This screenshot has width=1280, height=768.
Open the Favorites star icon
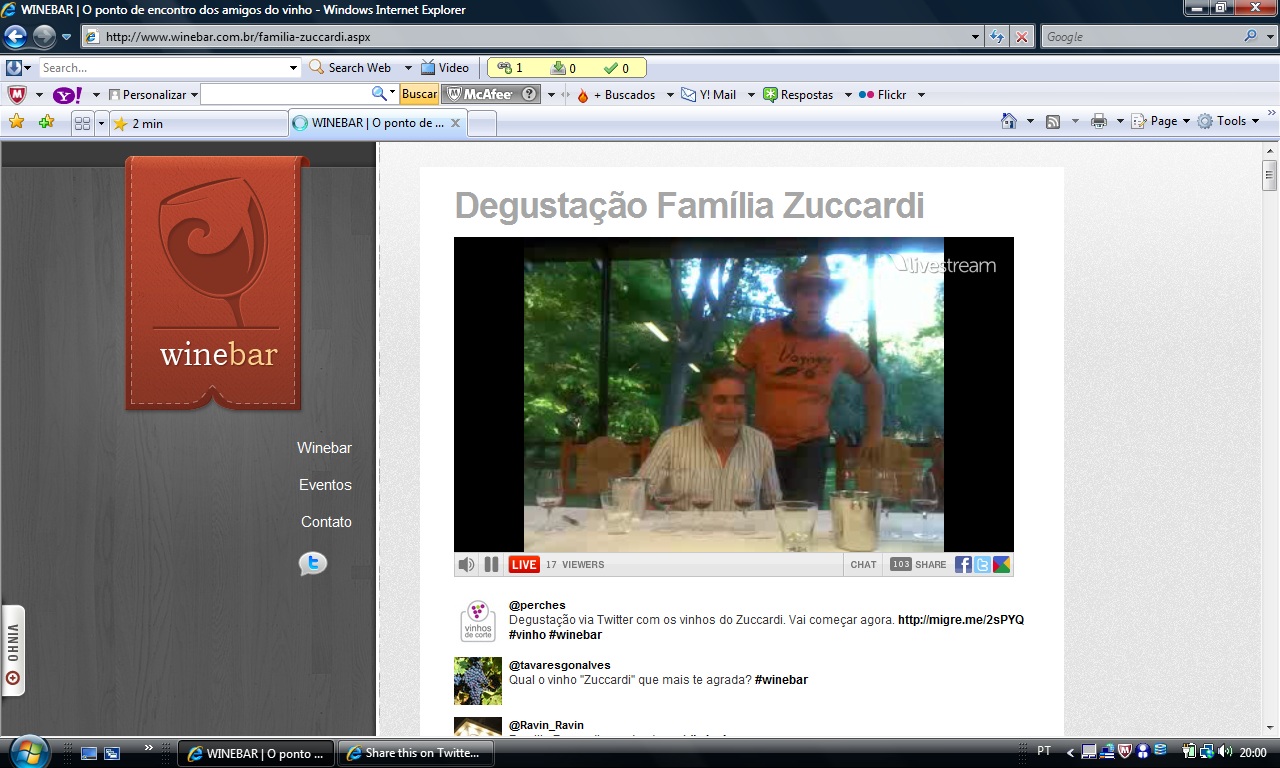click(16, 122)
